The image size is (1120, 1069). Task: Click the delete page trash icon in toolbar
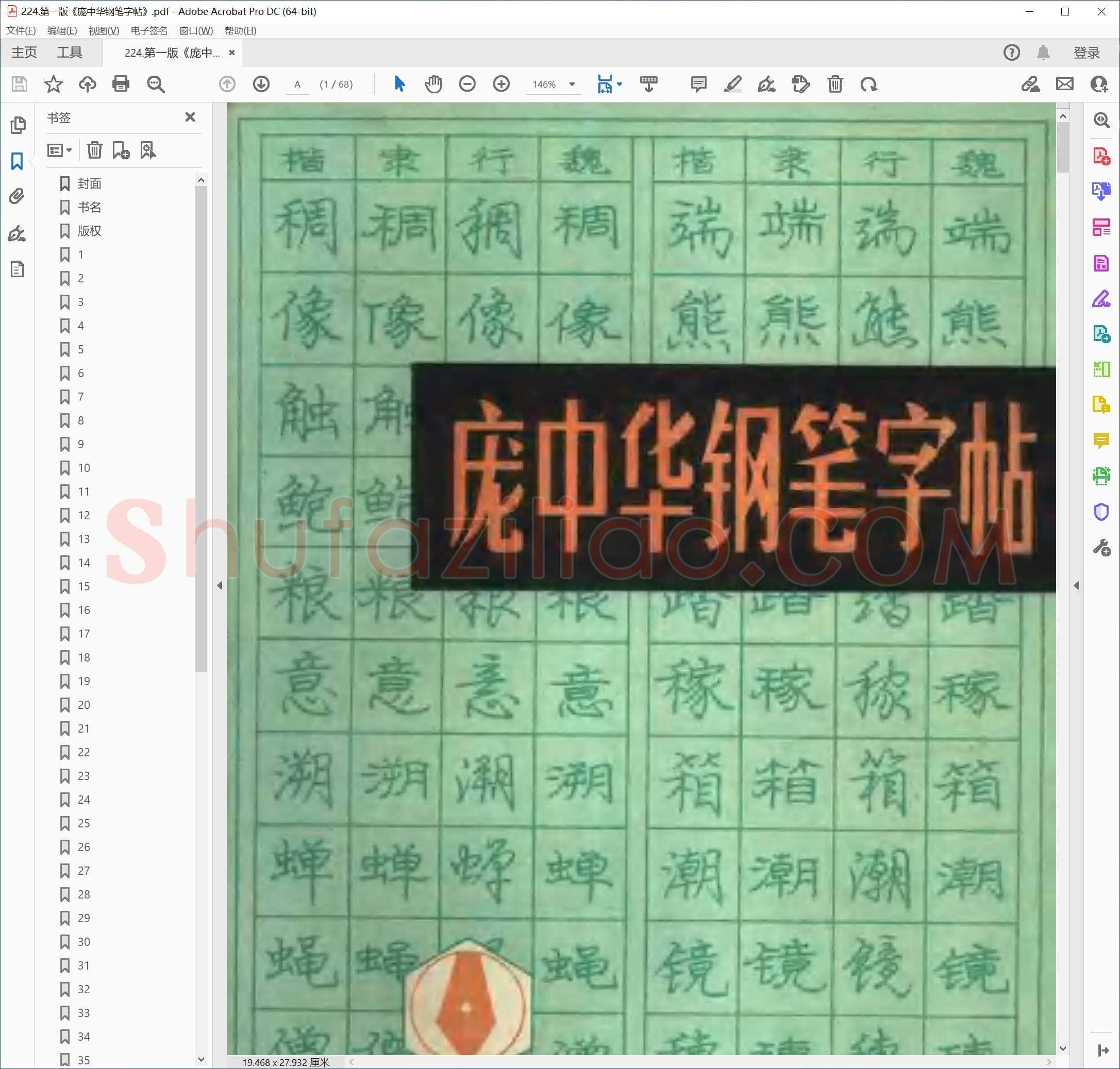[835, 84]
